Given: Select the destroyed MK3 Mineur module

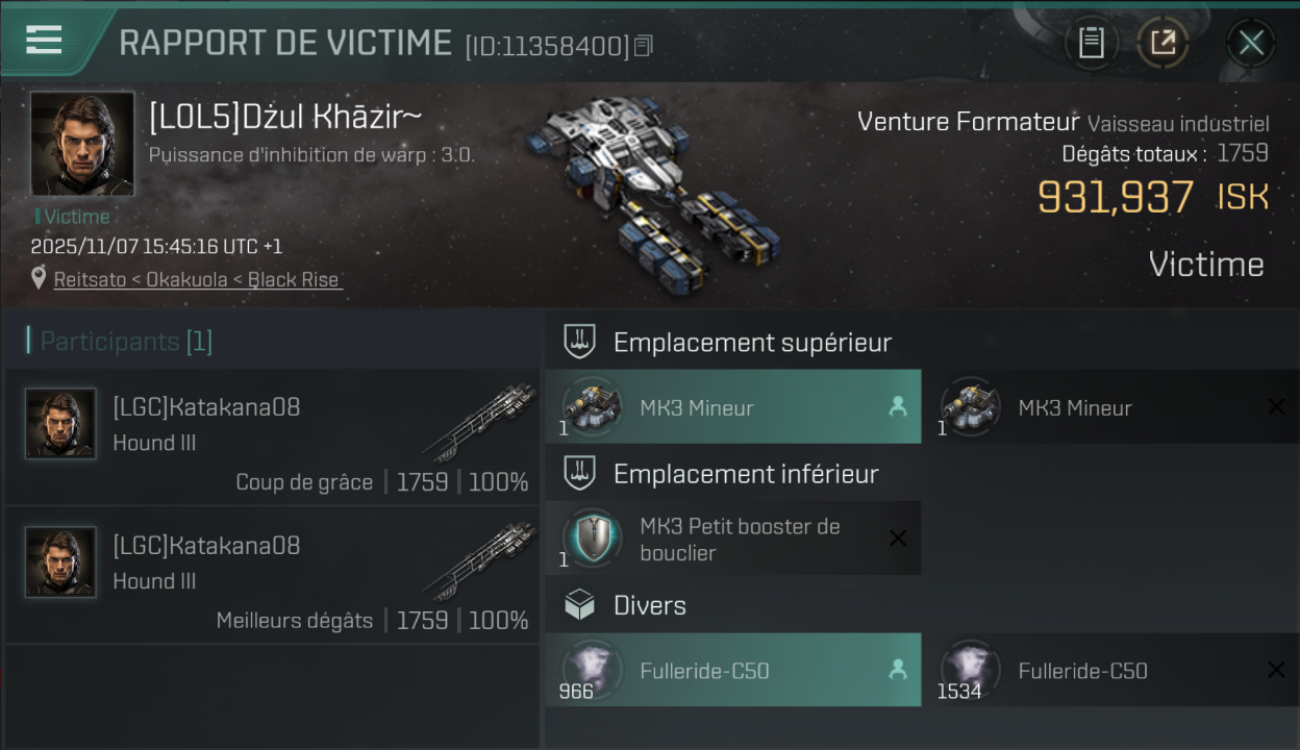Looking at the screenshot, I should pyautogui.click(x=1112, y=407).
